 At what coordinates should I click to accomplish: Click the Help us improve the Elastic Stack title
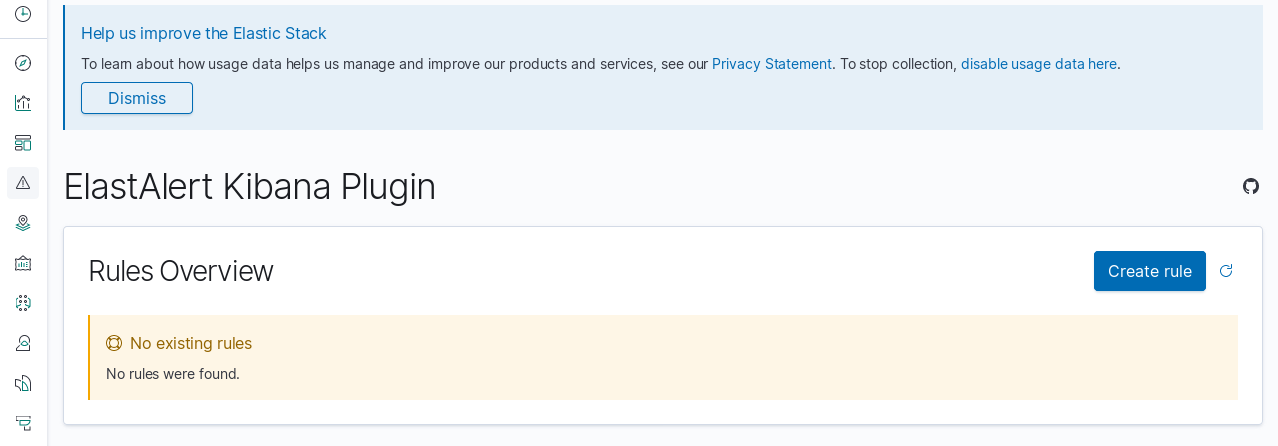[204, 33]
